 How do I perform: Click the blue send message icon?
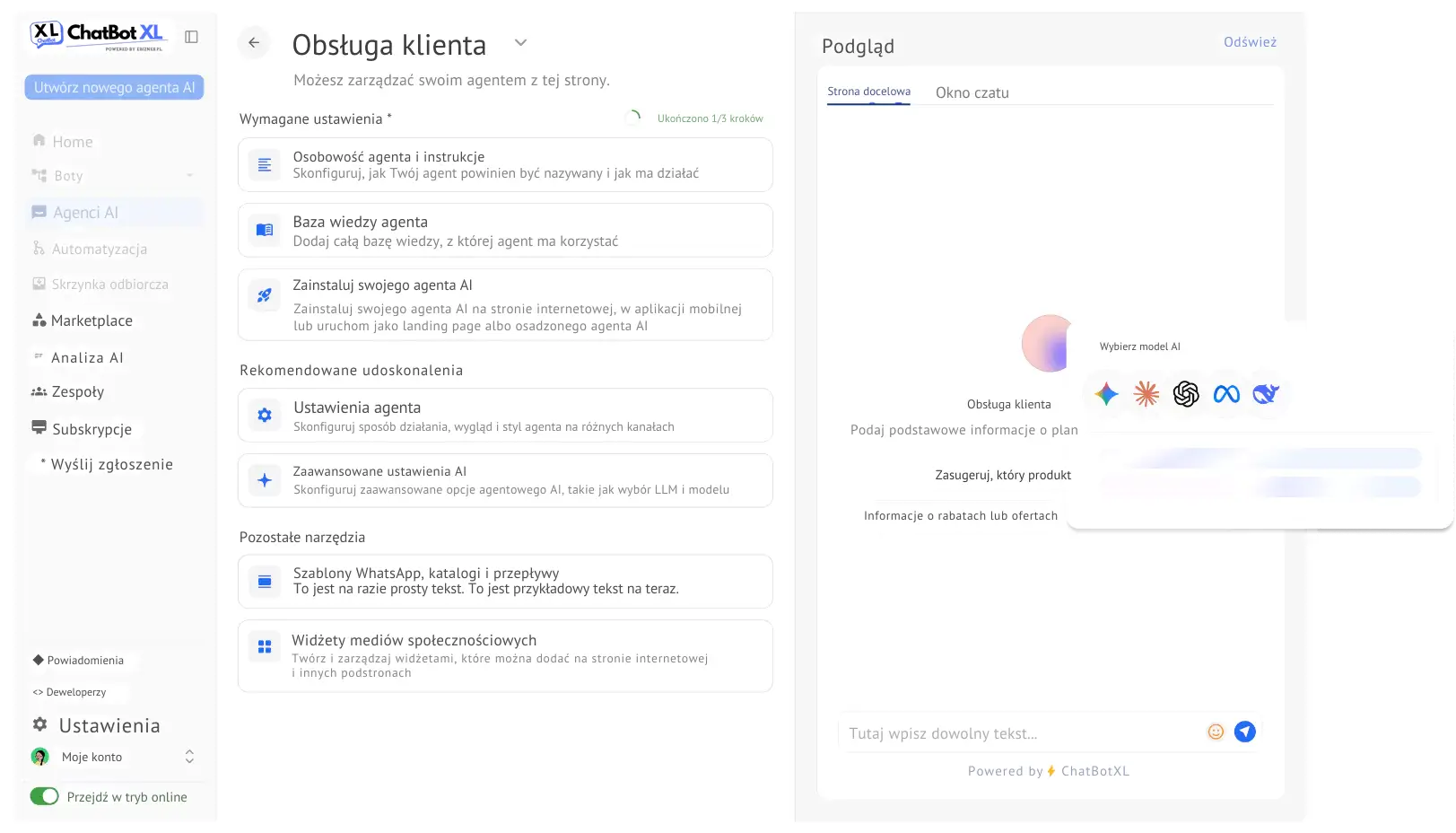pyautogui.click(x=1244, y=732)
